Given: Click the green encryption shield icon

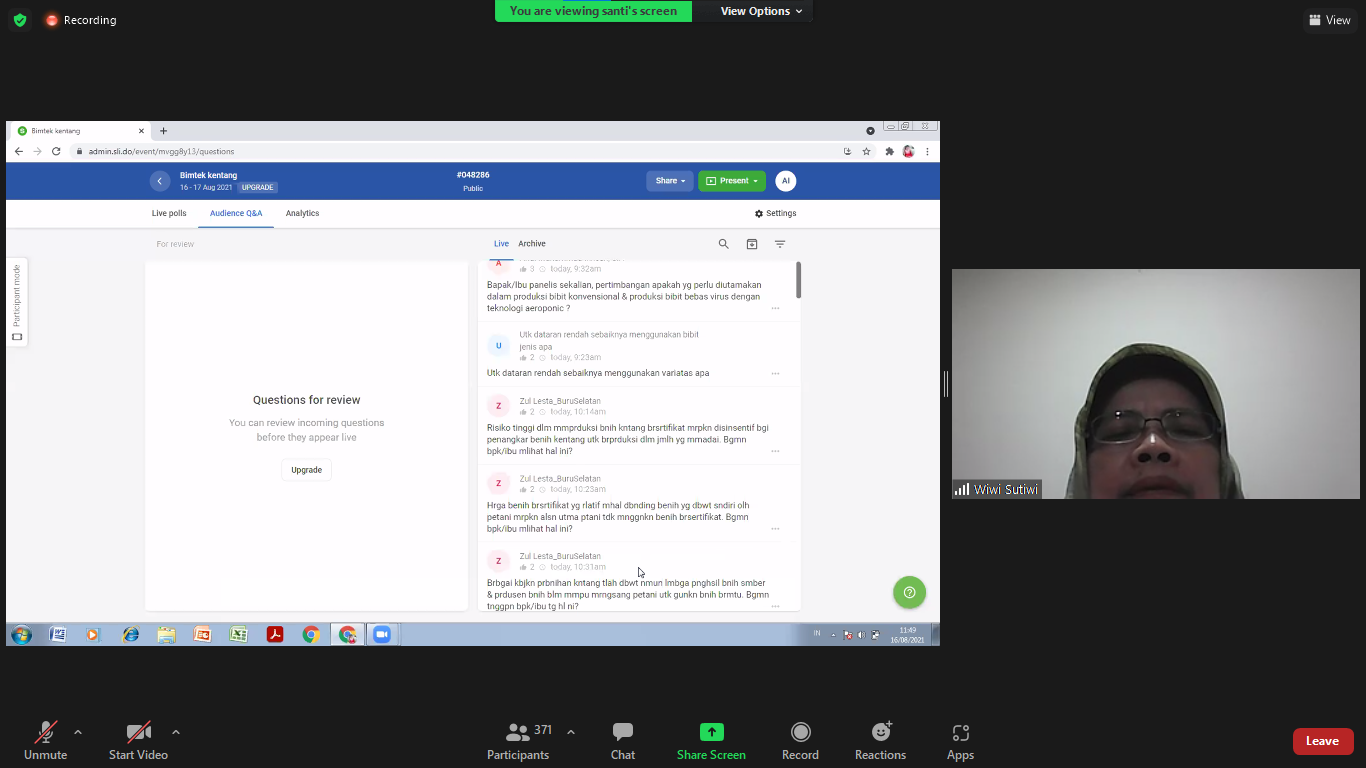Looking at the screenshot, I should (20, 20).
